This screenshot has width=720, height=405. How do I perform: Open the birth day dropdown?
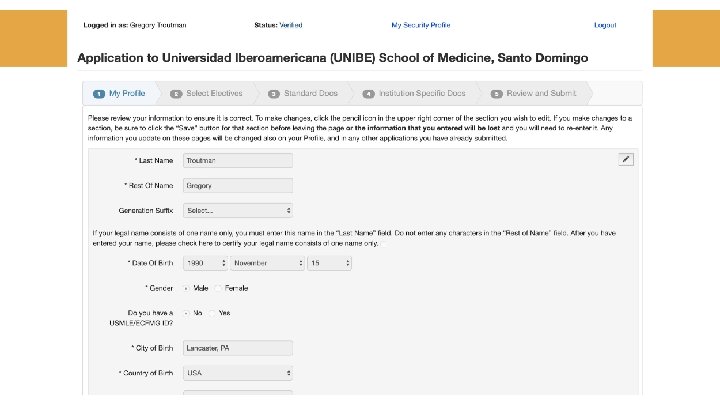[x=329, y=263]
